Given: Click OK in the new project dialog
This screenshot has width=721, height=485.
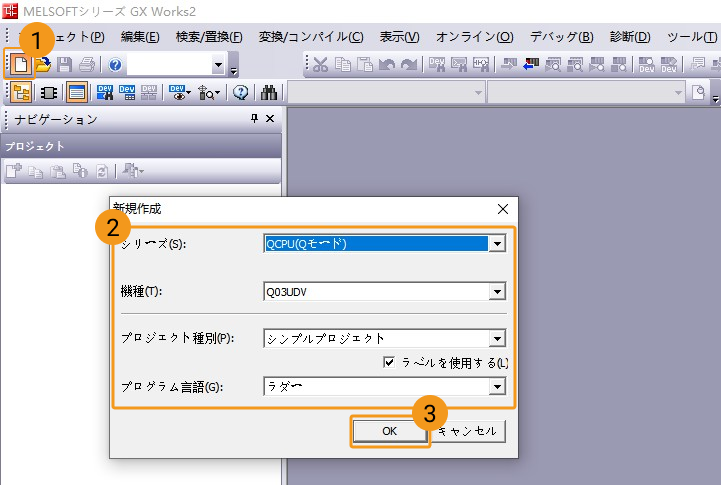Looking at the screenshot, I should coord(389,431).
